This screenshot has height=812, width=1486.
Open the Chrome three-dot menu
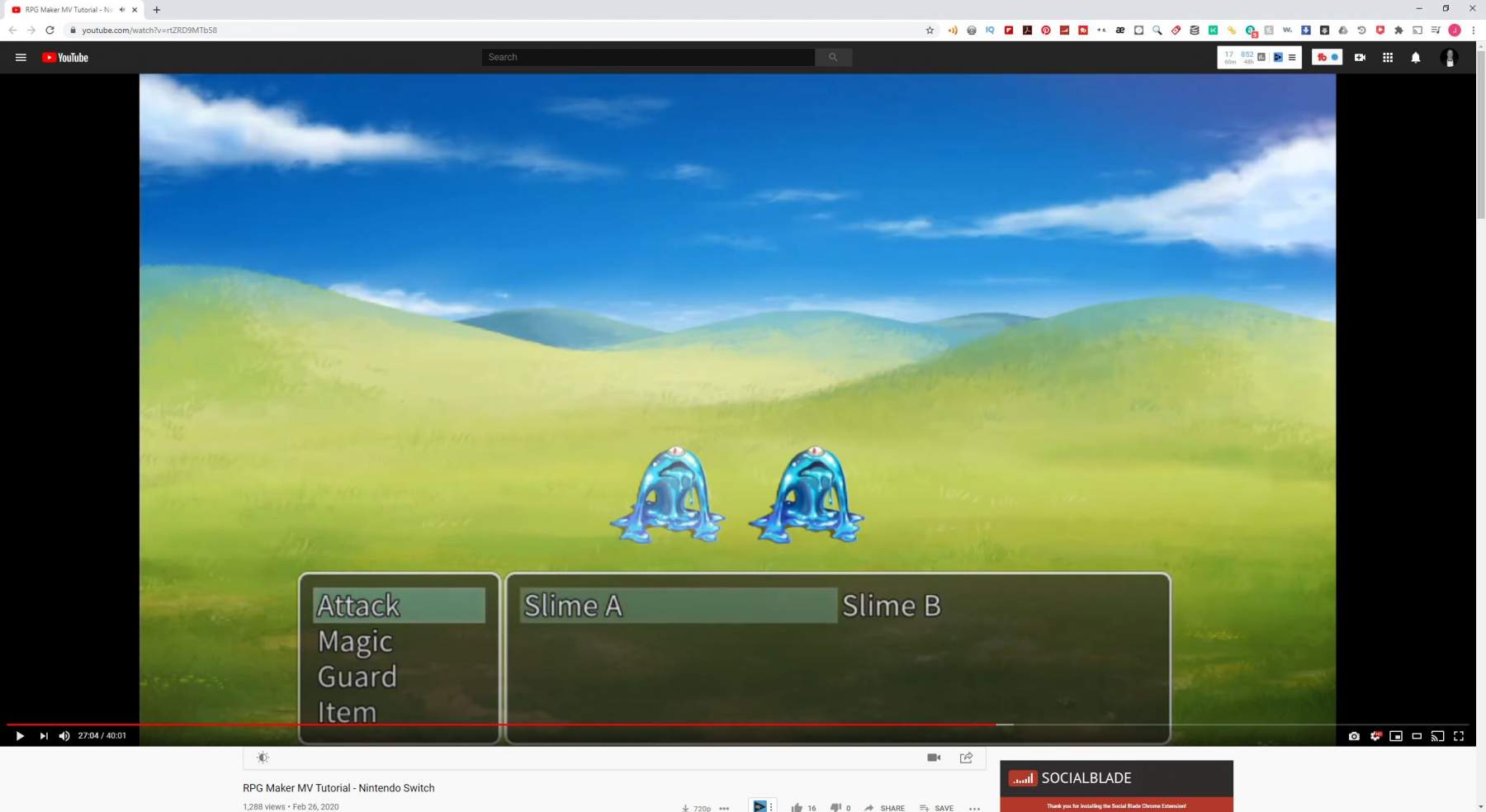coord(1473,31)
